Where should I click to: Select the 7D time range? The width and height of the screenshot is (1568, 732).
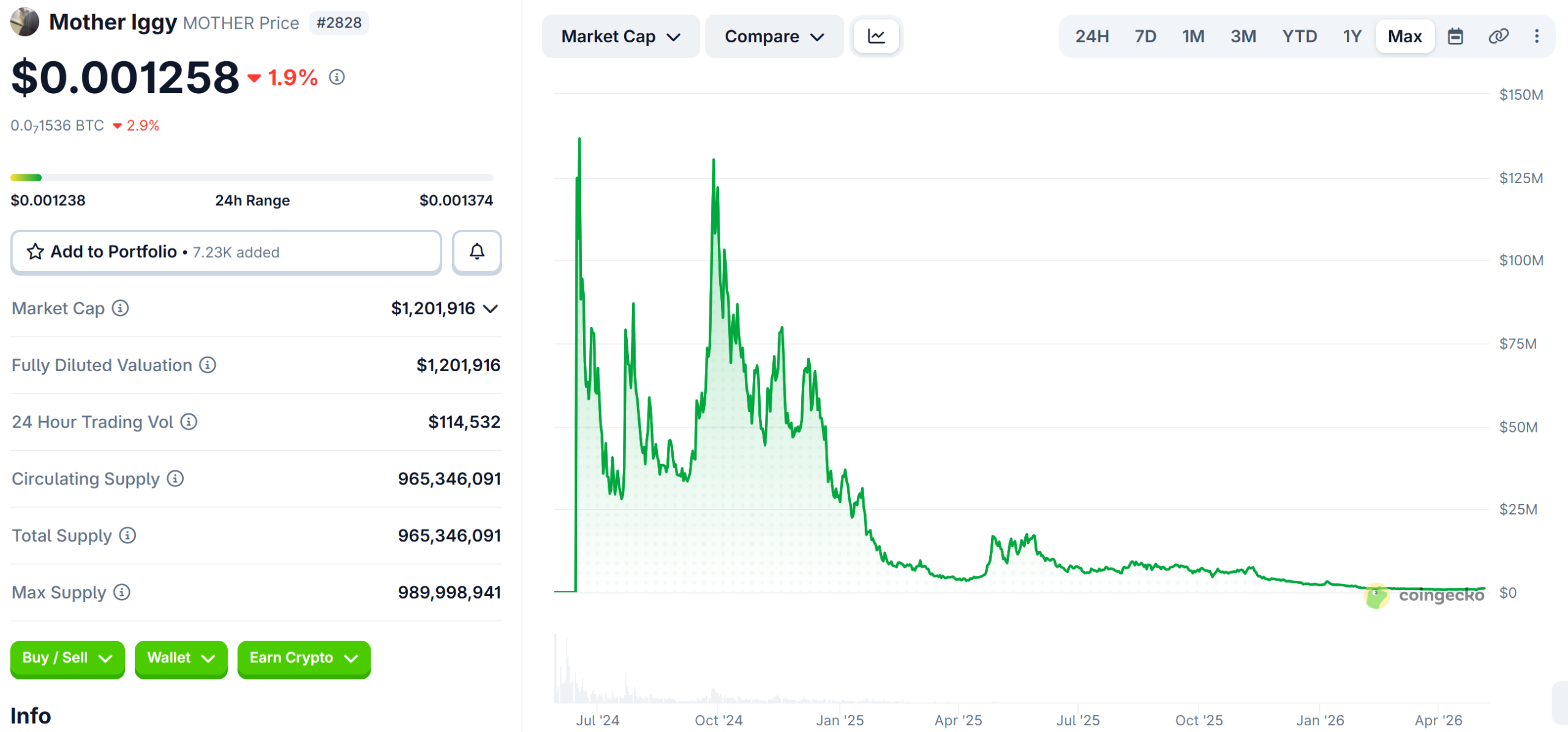[x=1145, y=36]
